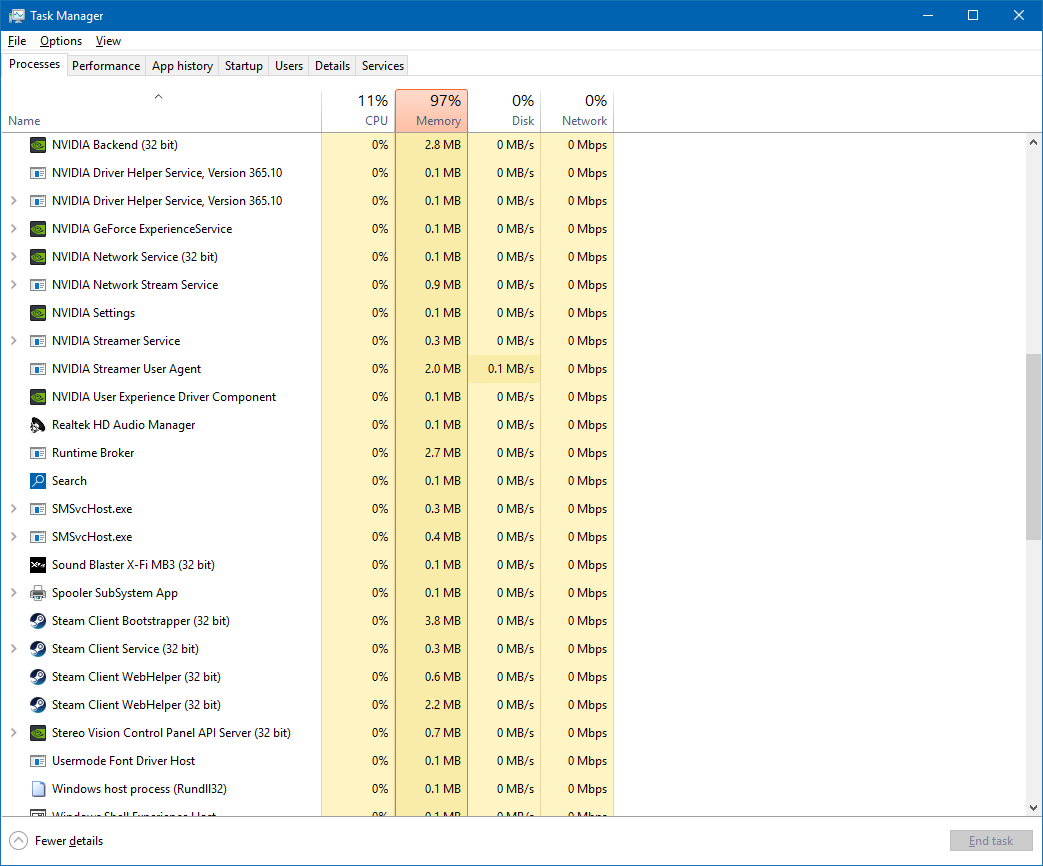This screenshot has width=1043, height=866.
Task: Click the Usermode Font Driver Host icon
Action: click(x=38, y=761)
